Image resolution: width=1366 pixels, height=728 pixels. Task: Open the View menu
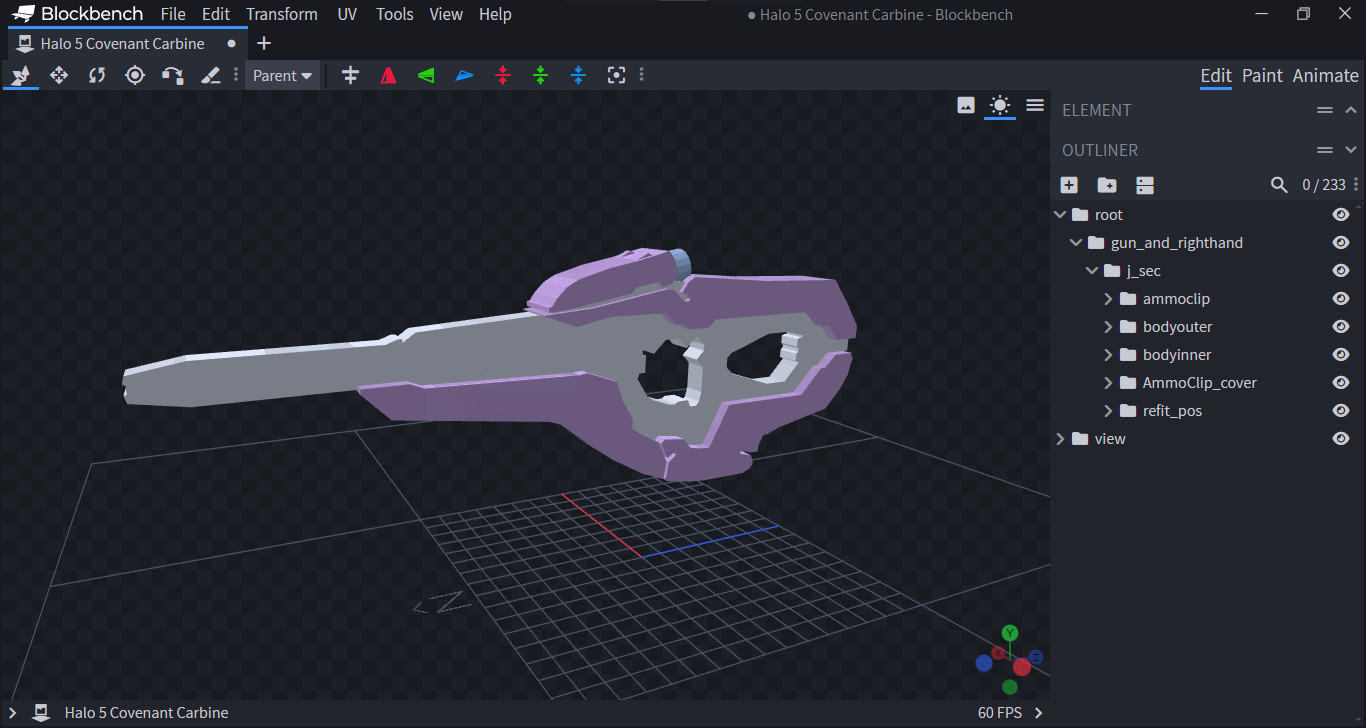pos(446,14)
